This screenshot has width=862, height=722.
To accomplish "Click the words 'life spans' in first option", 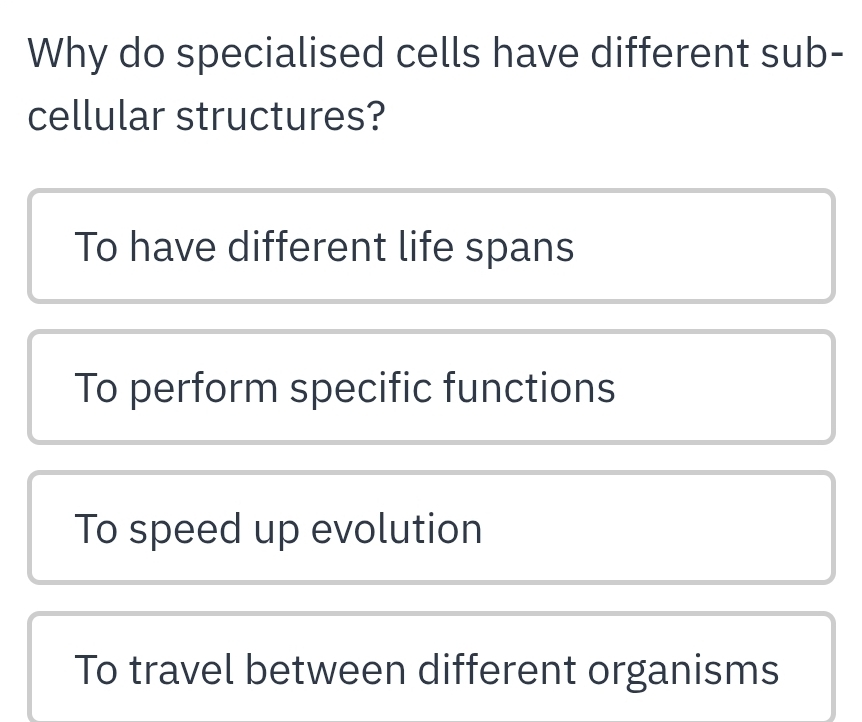I will pos(486,247).
